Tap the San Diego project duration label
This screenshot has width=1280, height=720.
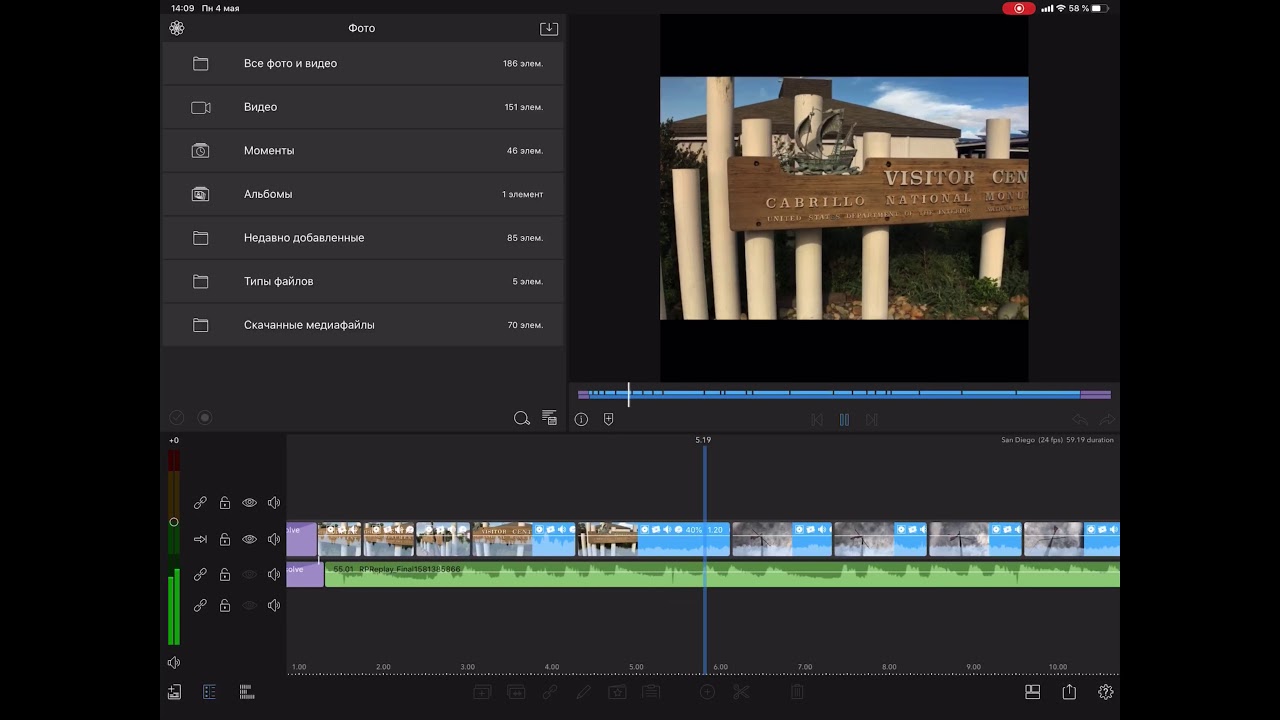[x=1057, y=440]
